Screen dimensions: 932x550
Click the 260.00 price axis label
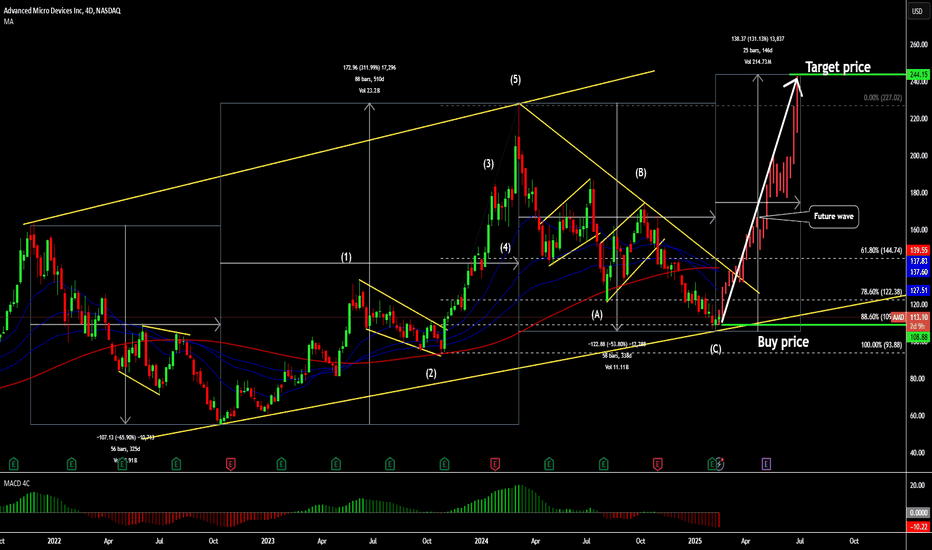[x=918, y=45]
